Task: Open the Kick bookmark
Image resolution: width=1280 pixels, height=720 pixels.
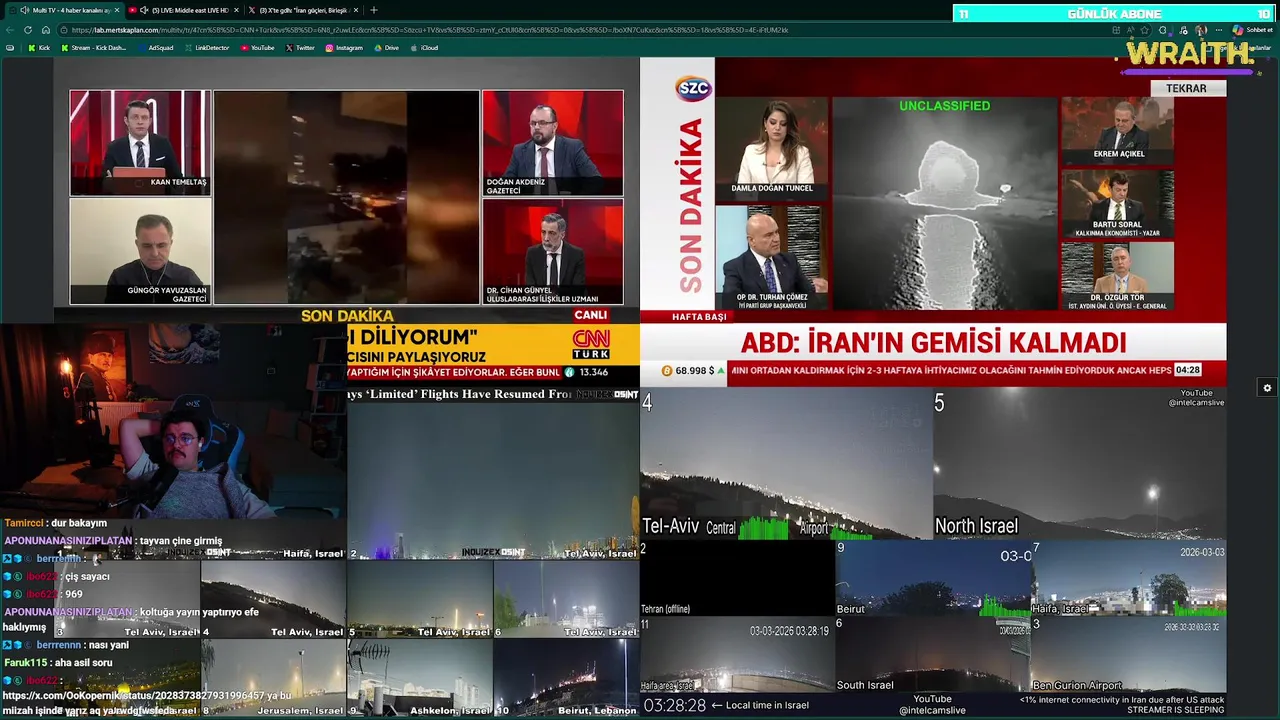Action: tap(38, 48)
